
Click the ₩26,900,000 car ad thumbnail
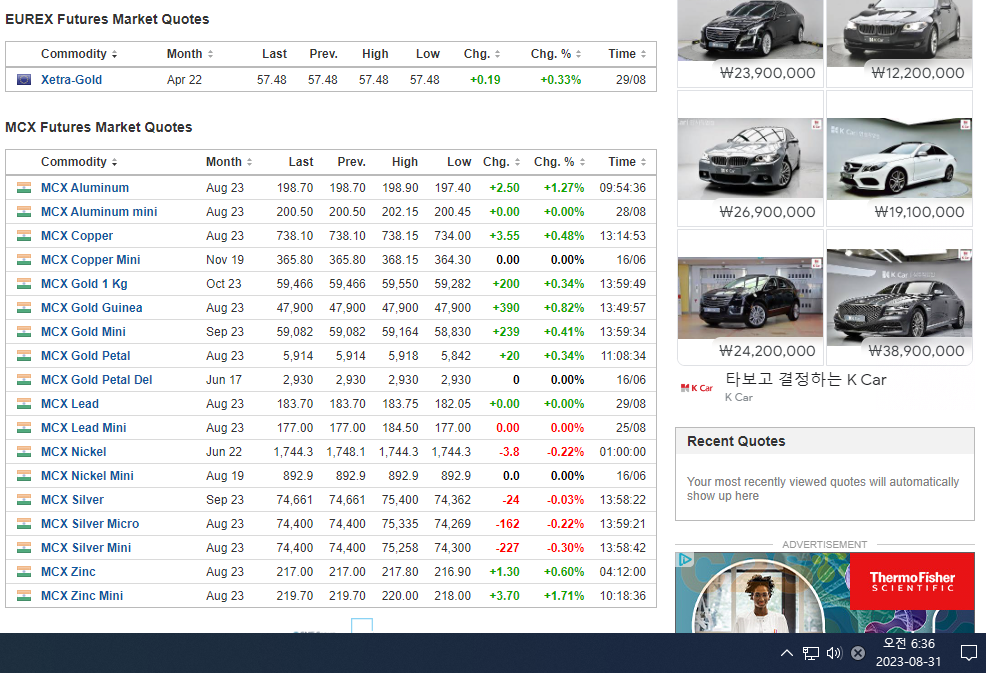pos(750,159)
